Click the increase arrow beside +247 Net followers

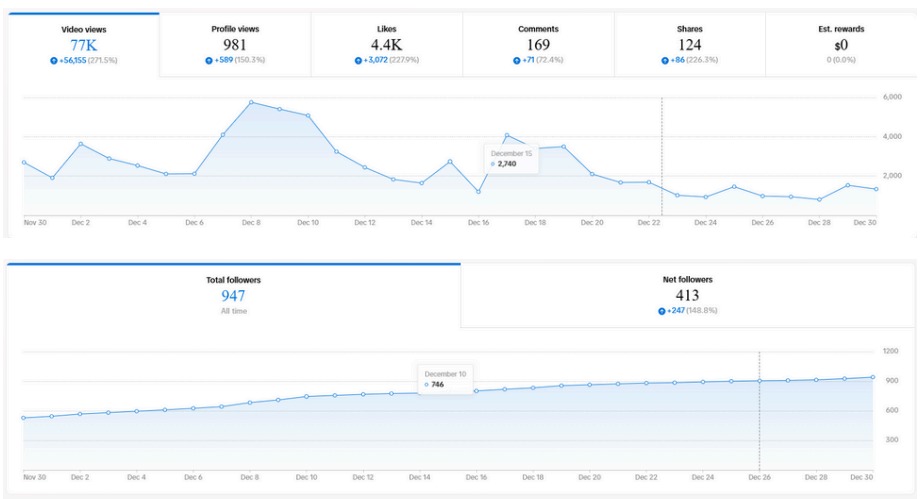point(662,311)
